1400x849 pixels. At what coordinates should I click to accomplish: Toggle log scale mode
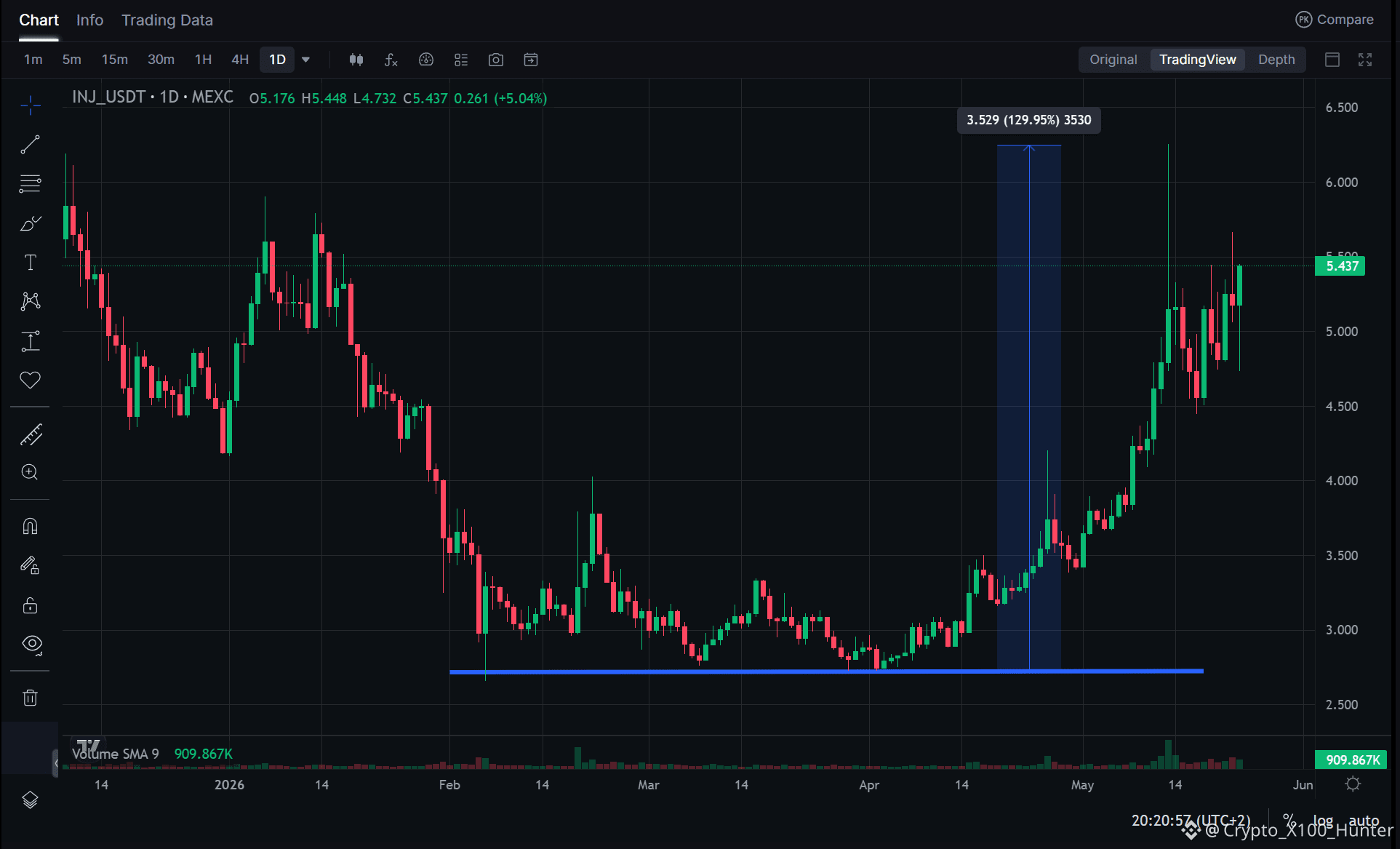tap(1323, 820)
